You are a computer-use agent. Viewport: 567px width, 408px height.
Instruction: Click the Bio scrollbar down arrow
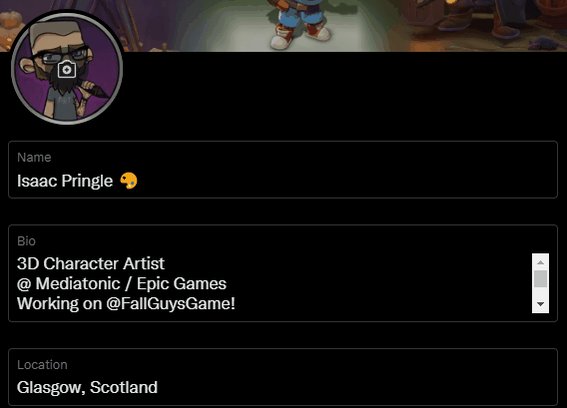[540, 304]
